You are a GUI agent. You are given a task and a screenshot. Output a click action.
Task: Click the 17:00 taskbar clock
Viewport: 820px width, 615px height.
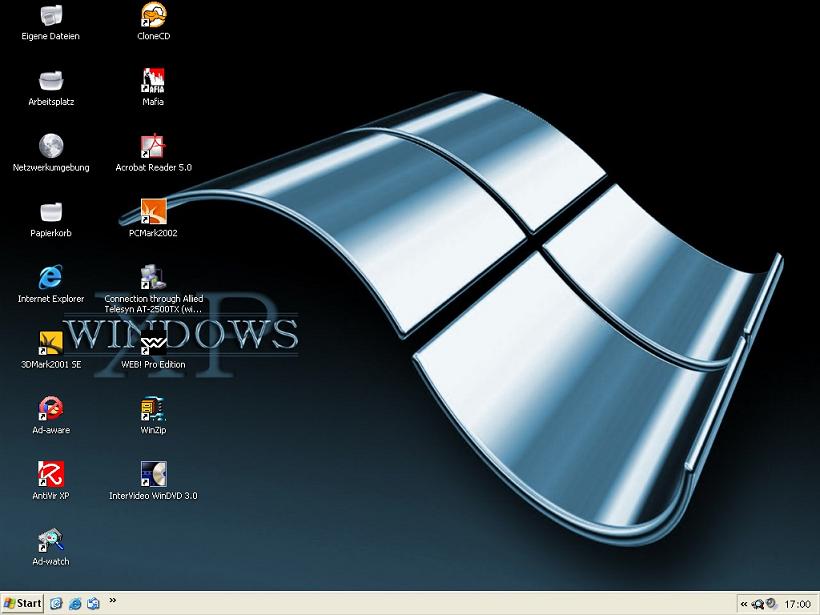point(798,605)
